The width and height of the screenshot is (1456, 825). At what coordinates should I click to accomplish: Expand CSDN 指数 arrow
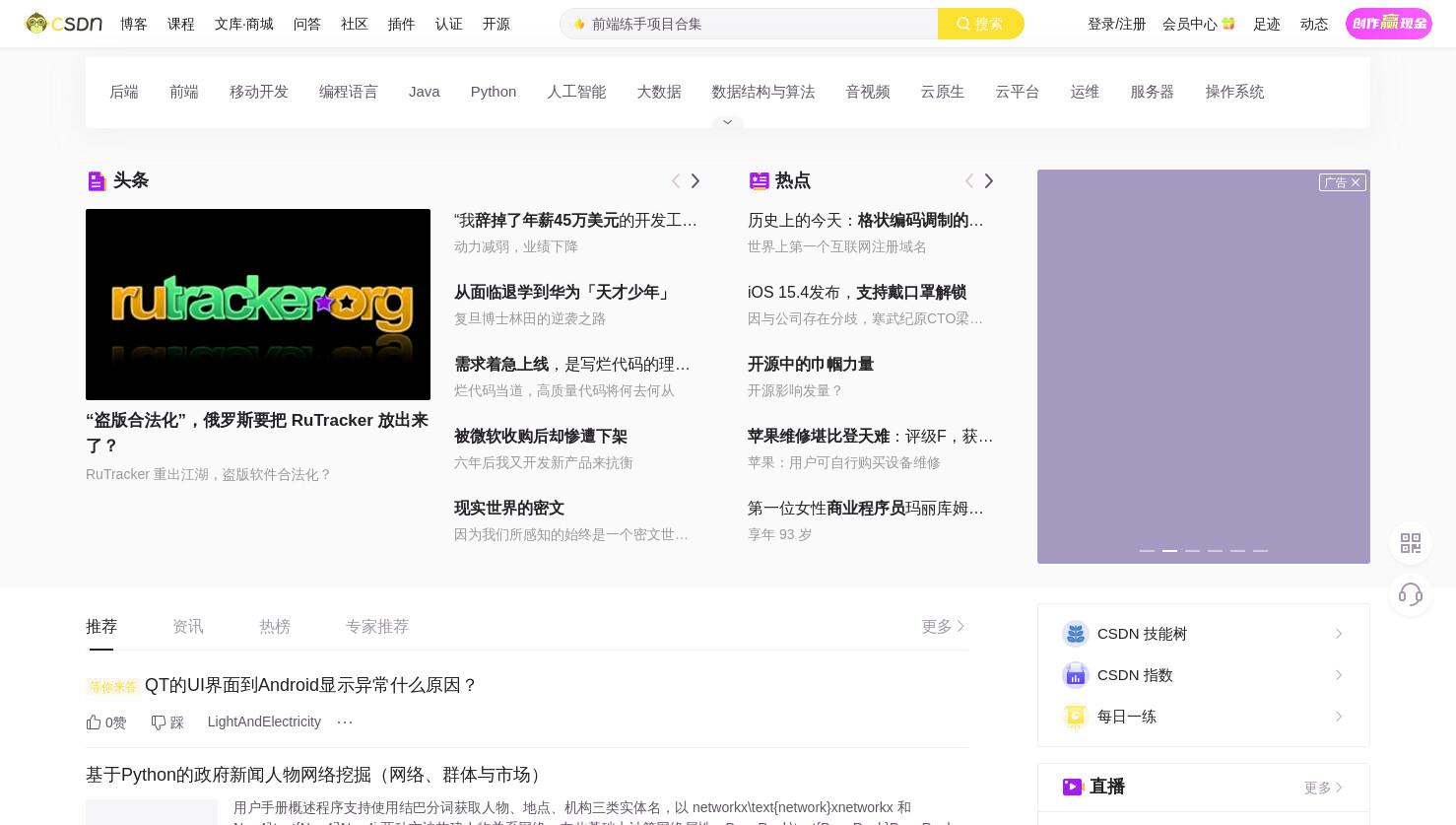point(1339,675)
